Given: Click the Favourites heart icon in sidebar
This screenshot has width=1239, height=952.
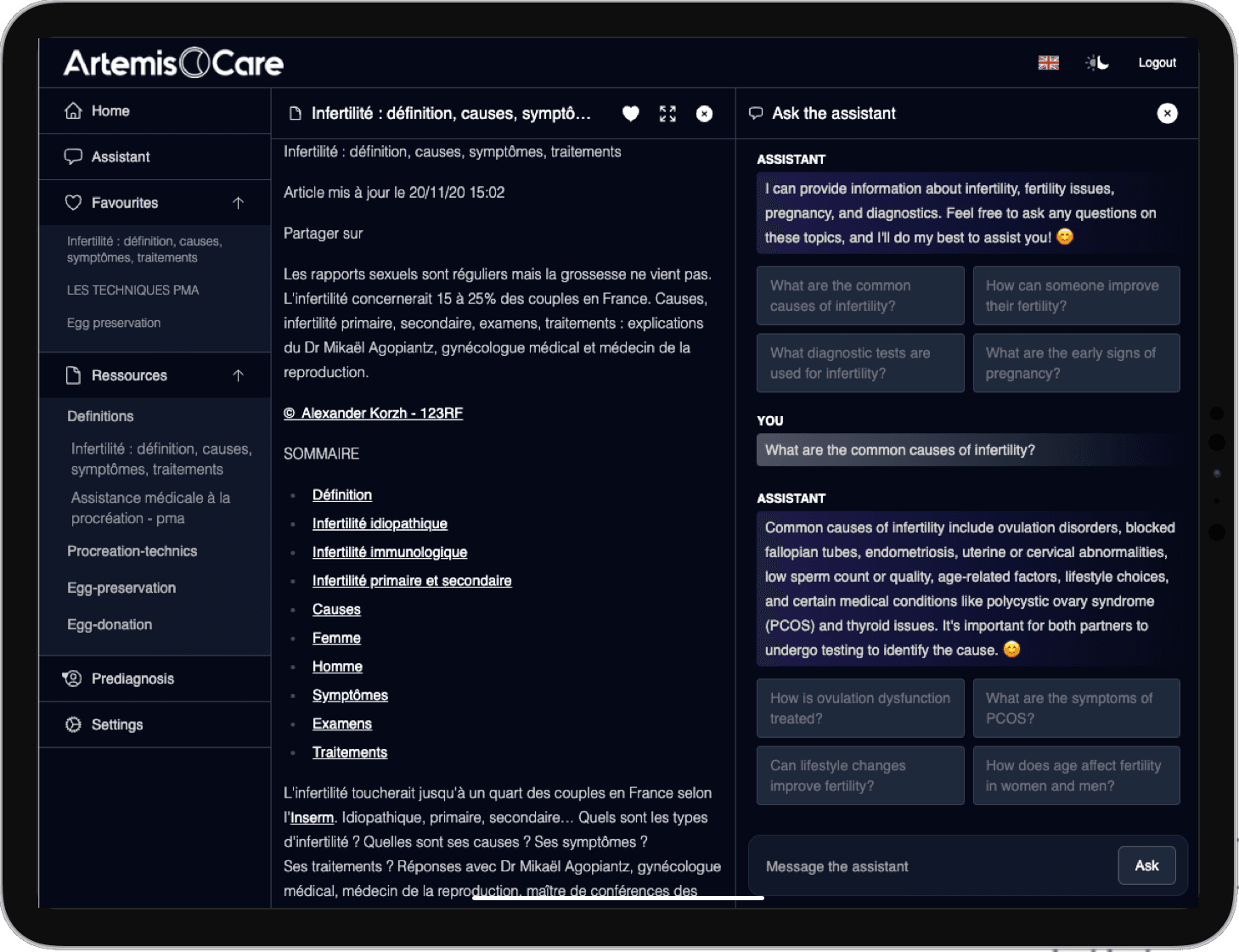Looking at the screenshot, I should coord(74,203).
